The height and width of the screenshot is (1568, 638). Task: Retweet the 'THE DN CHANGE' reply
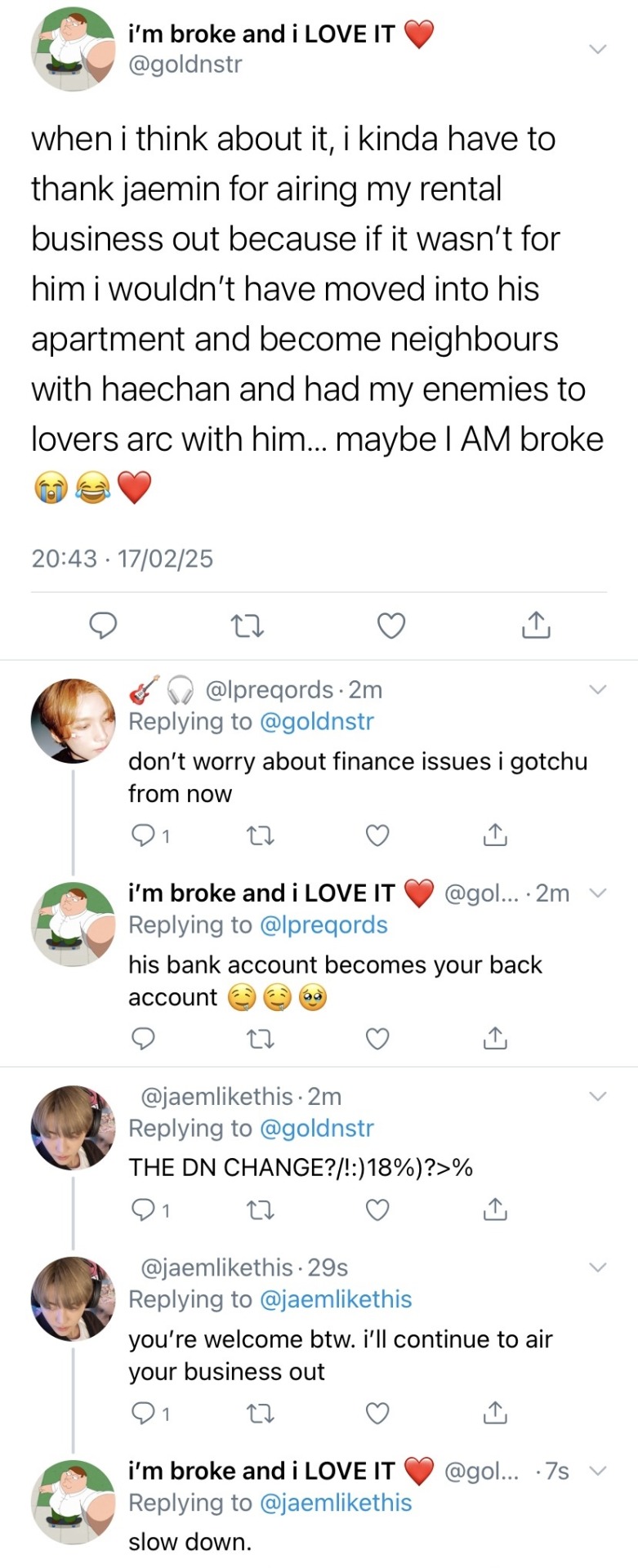point(260,1209)
